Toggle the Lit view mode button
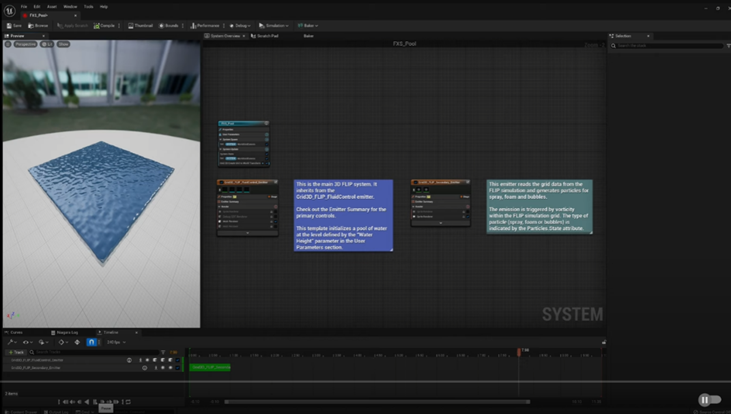This screenshot has height=414, width=731. [x=49, y=44]
